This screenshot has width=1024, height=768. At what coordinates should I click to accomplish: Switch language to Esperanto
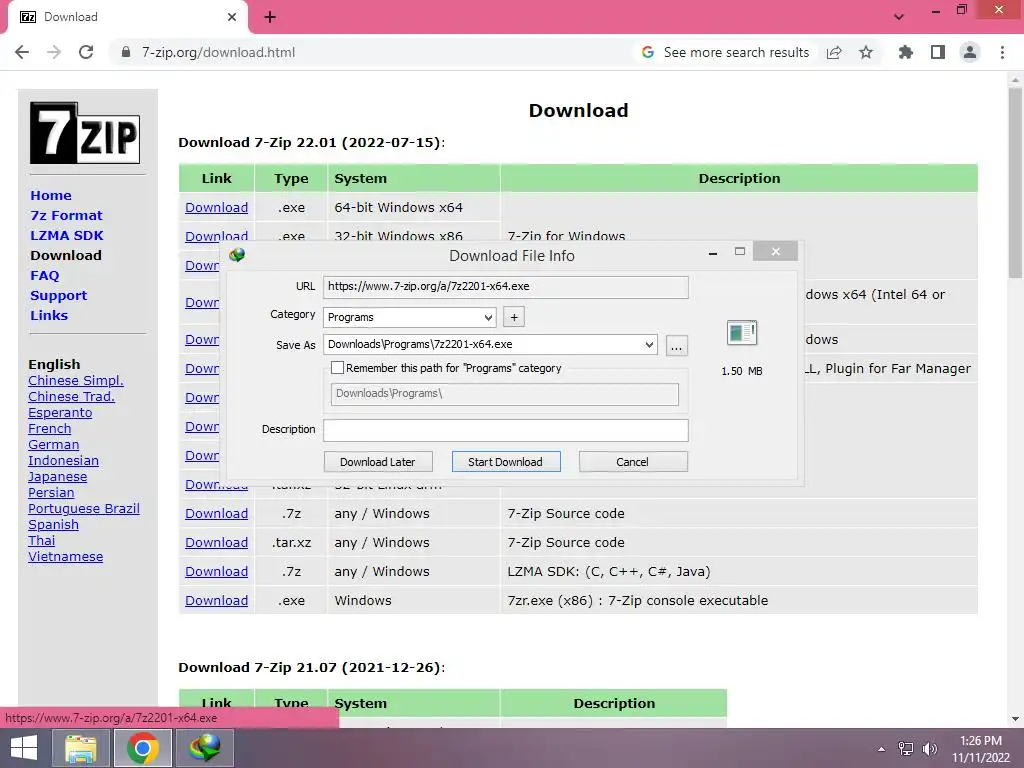pyautogui.click(x=60, y=413)
